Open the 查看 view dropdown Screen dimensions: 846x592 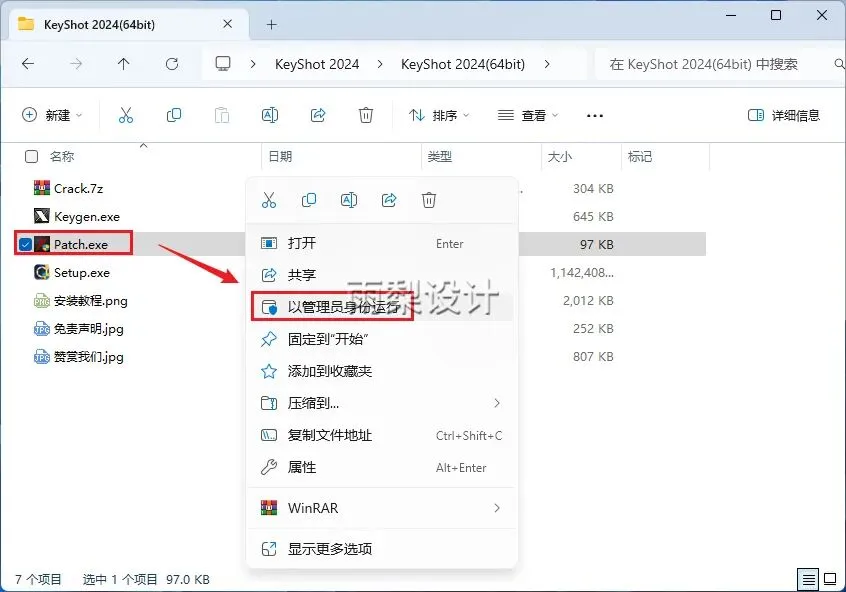(x=528, y=115)
